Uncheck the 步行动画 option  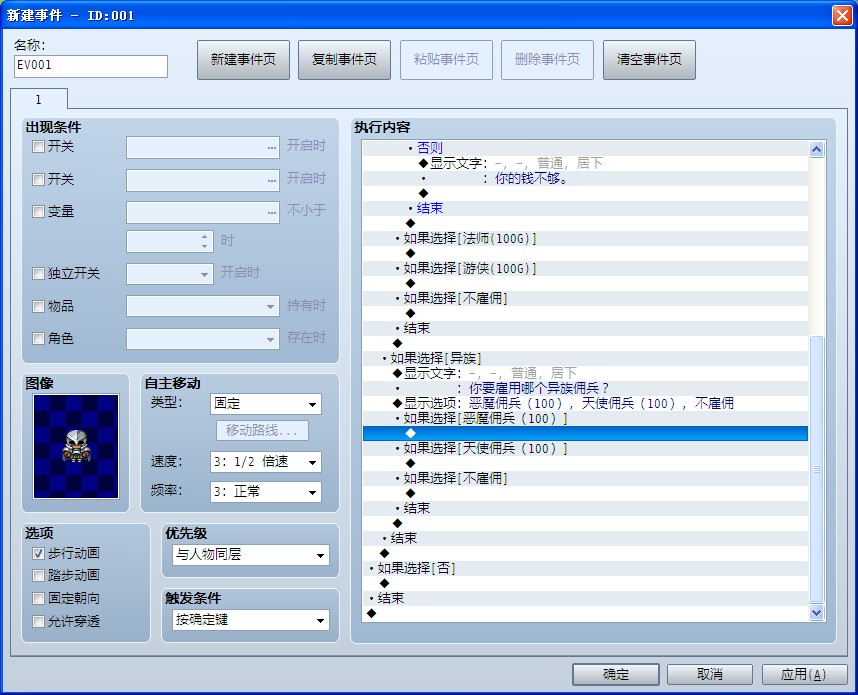point(38,553)
